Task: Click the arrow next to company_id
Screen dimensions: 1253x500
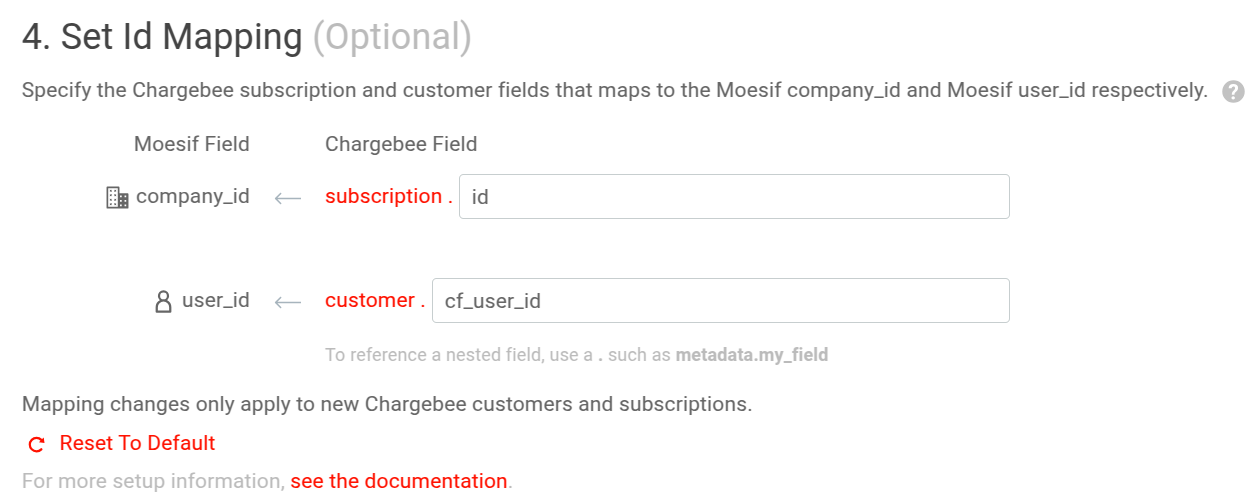Action: [288, 198]
